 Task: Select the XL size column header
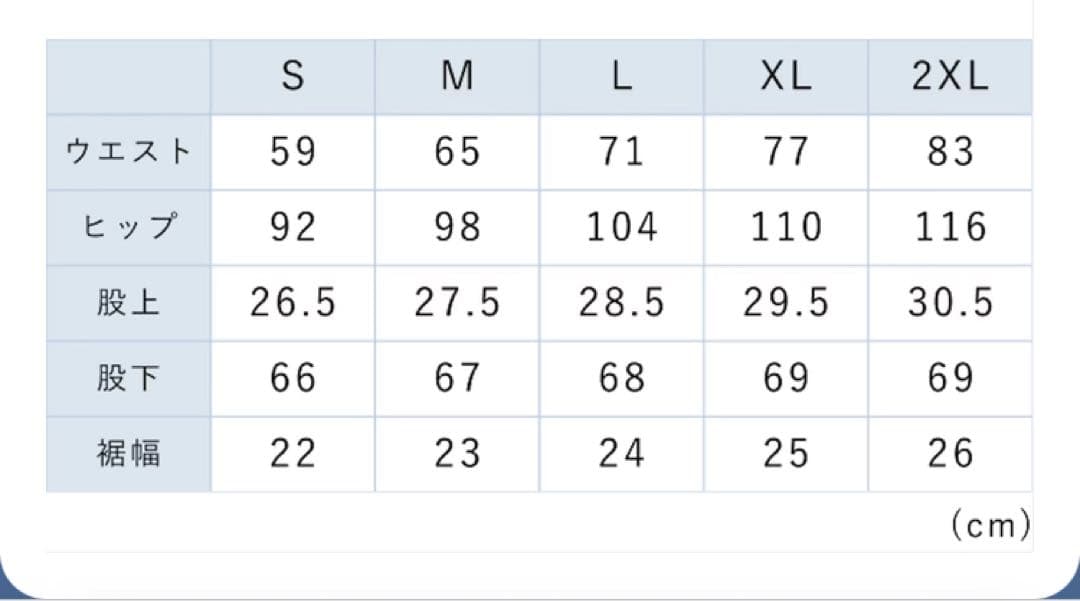coord(786,77)
